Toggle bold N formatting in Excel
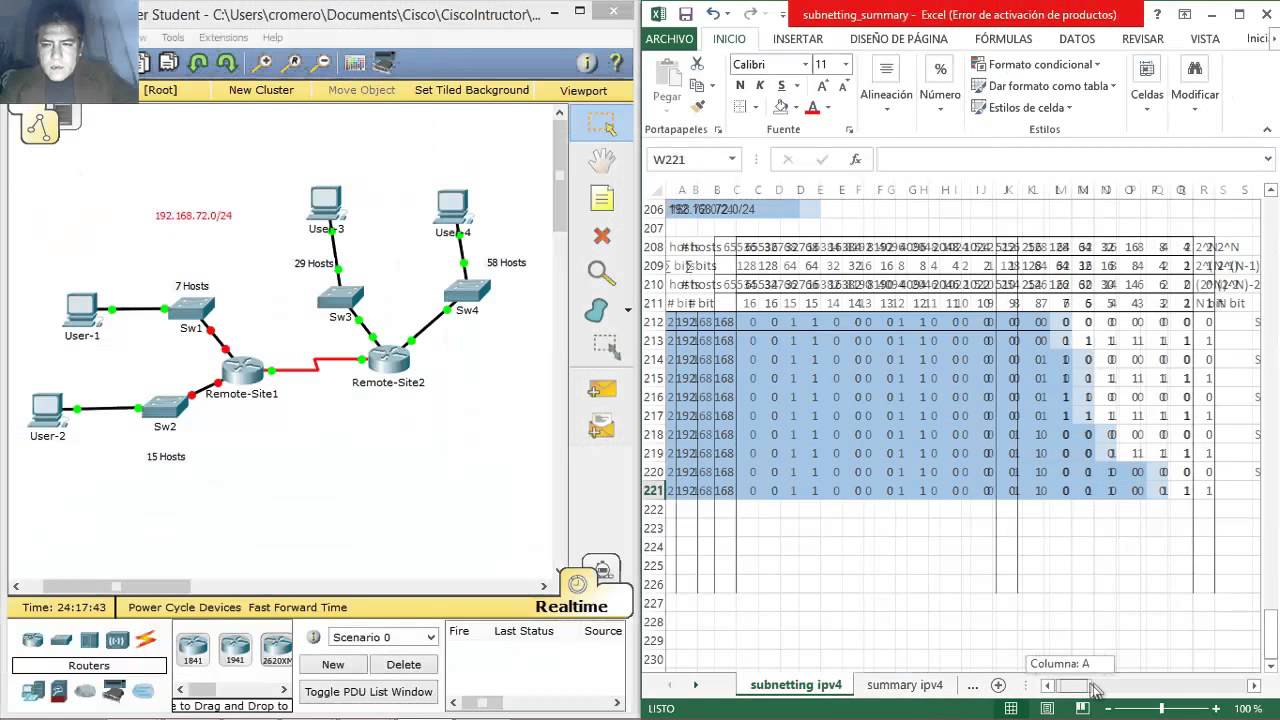This screenshot has width=1280, height=720. click(740, 86)
